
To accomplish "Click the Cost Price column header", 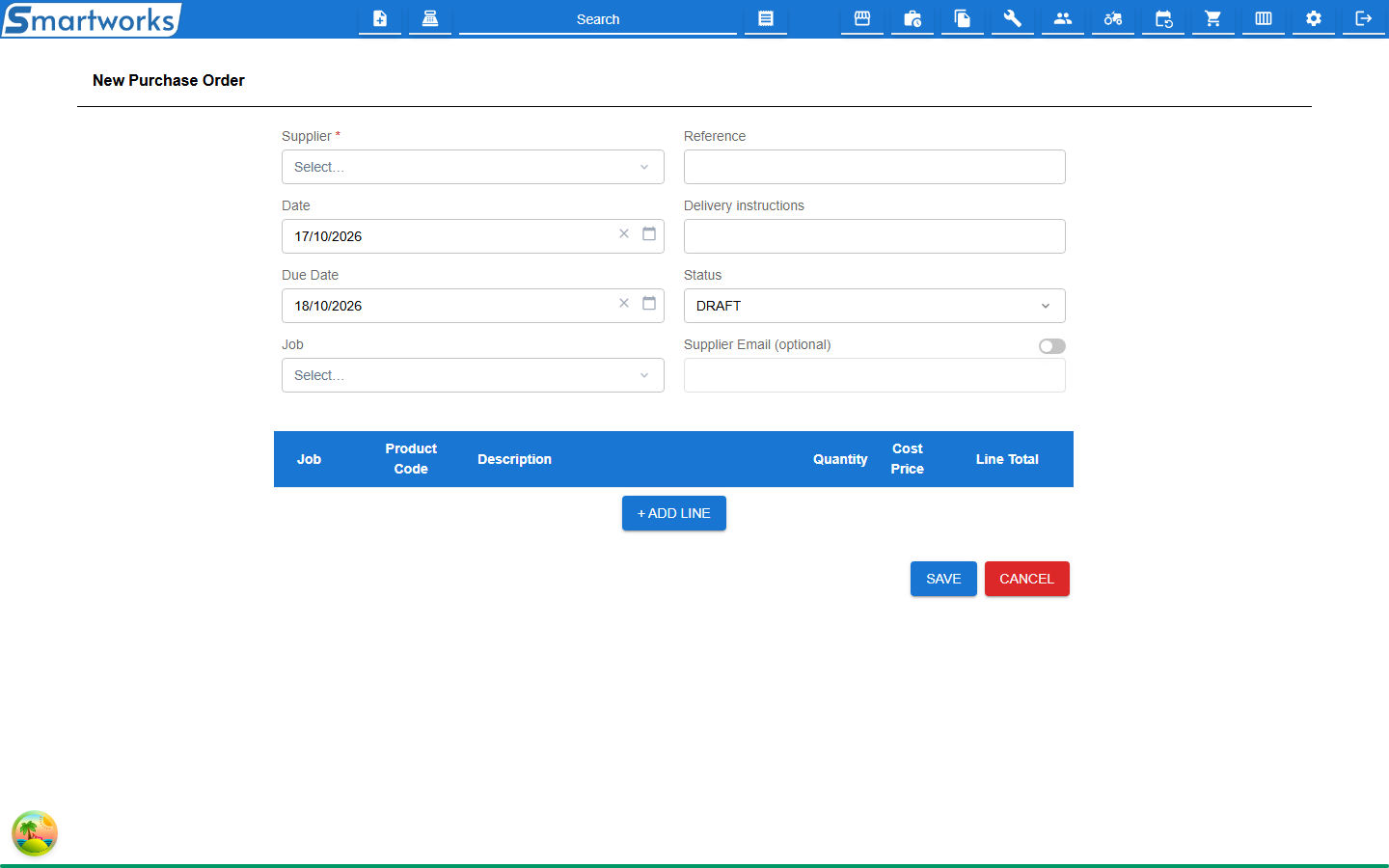I will [908, 459].
